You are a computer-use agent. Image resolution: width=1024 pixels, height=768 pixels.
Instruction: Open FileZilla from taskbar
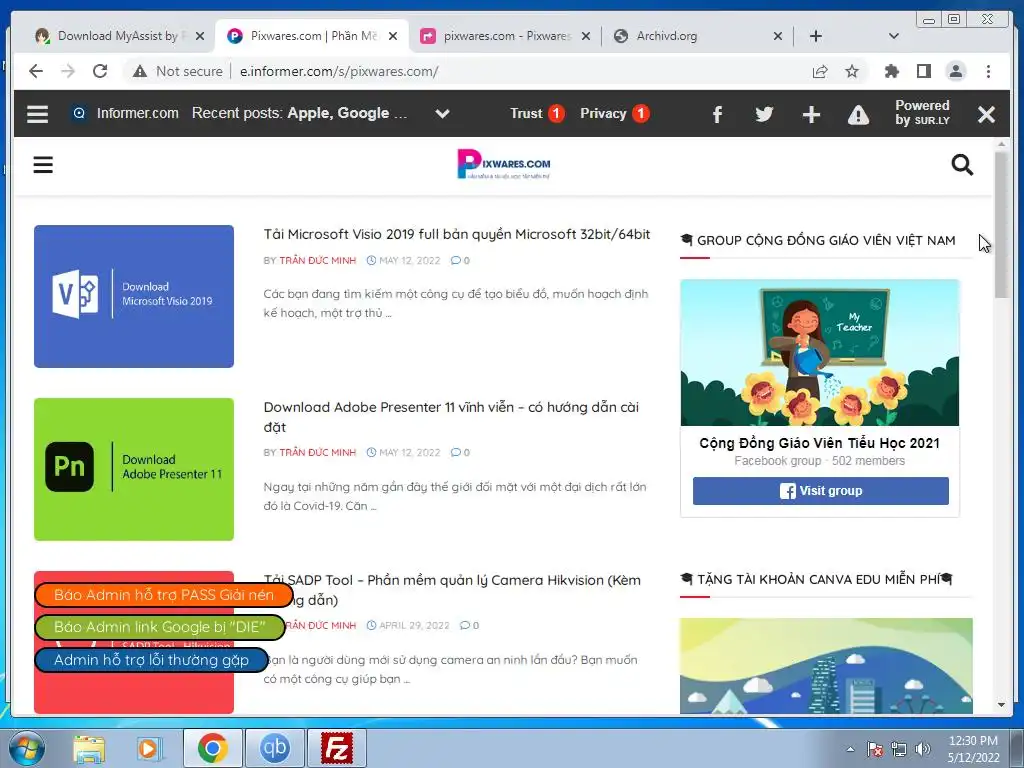337,748
